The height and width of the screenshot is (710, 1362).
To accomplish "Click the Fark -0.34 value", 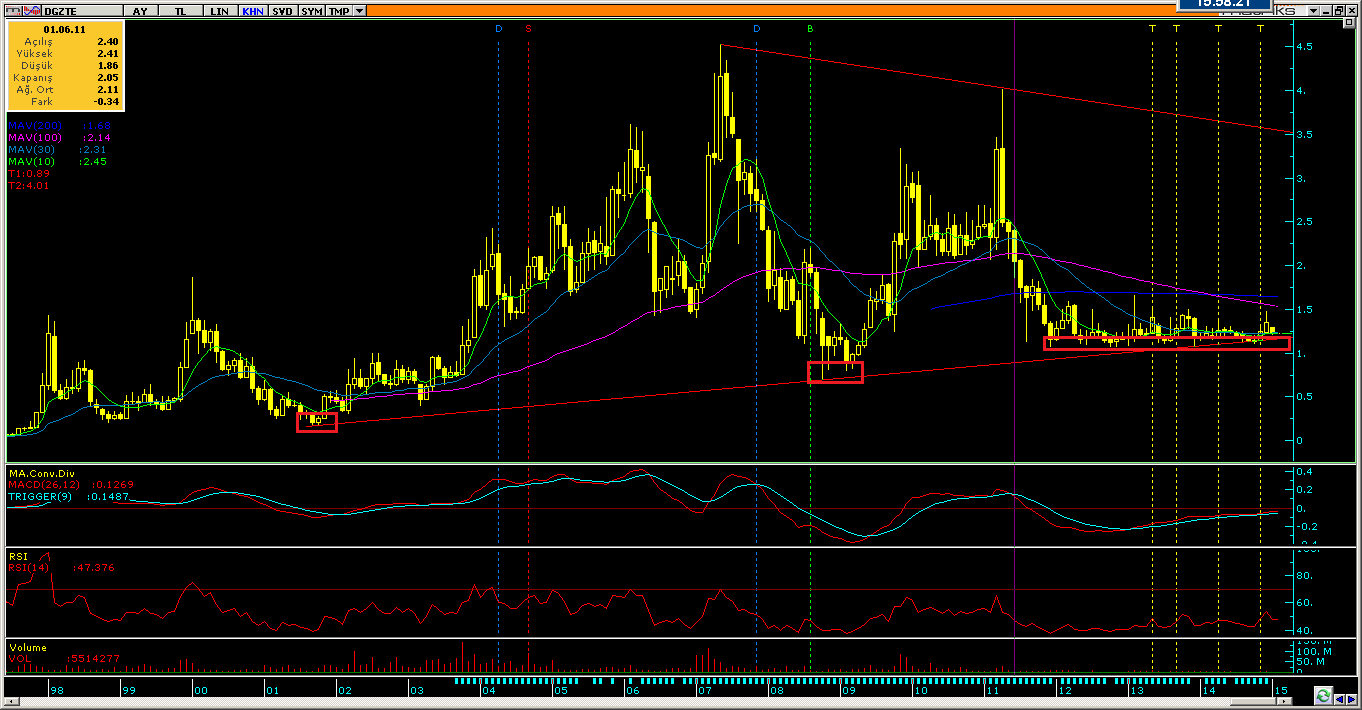I will click(106, 102).
